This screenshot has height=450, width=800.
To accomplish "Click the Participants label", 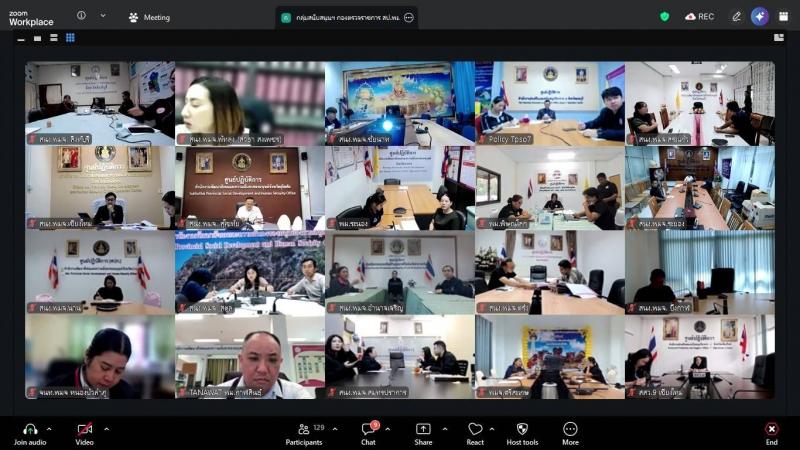I will (x=304, y=442).
